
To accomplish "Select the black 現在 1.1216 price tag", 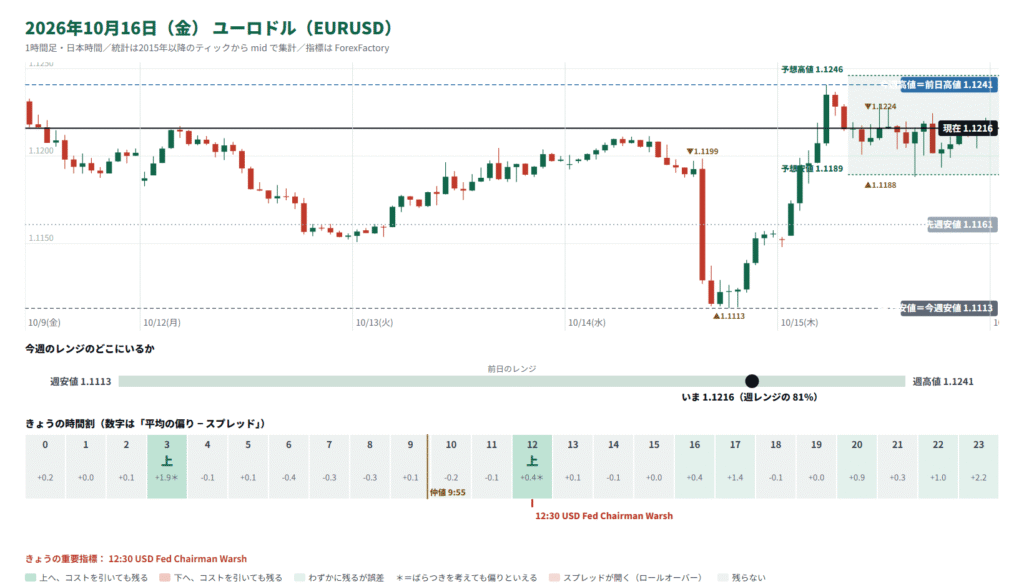I will 968,128.
